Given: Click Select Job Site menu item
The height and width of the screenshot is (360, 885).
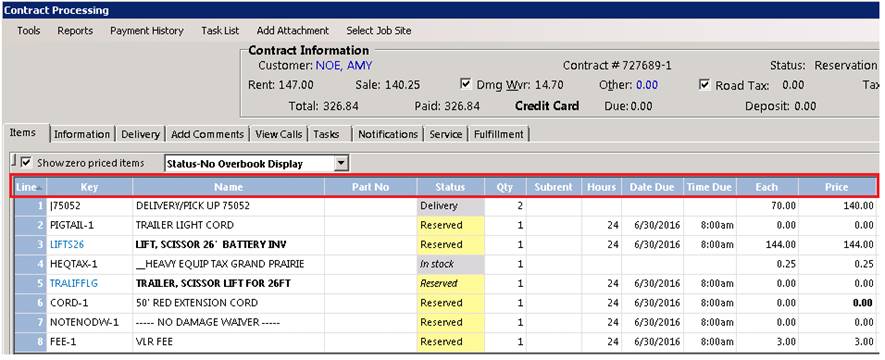Looking at the screenshot, I should 379,30.
